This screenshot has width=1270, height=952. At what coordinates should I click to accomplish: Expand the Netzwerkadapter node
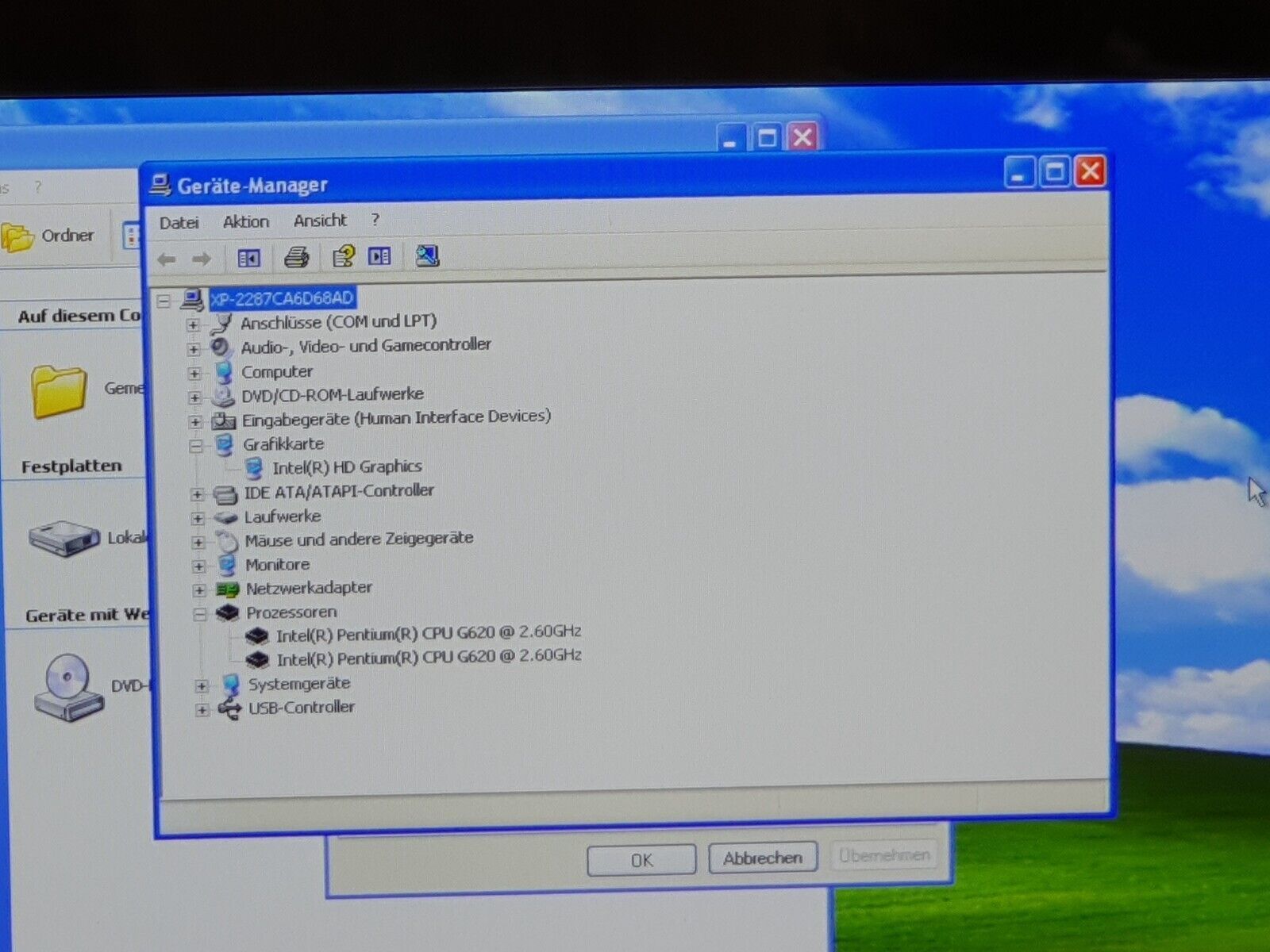199,590
